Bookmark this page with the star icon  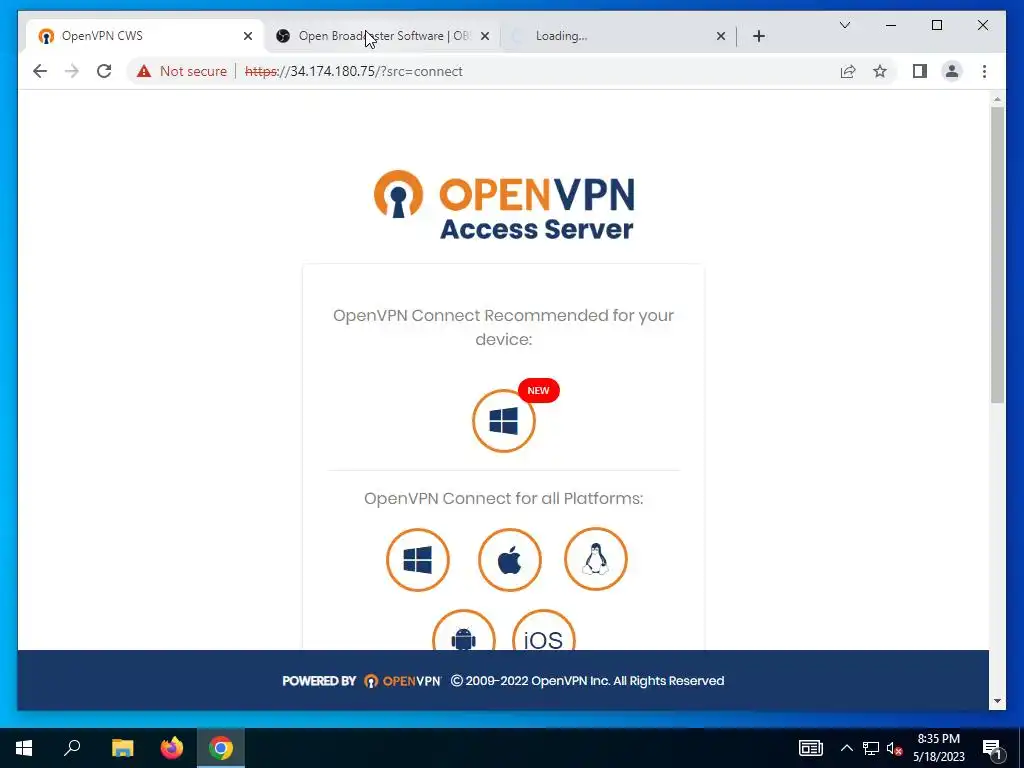click(x=880, y=71)
